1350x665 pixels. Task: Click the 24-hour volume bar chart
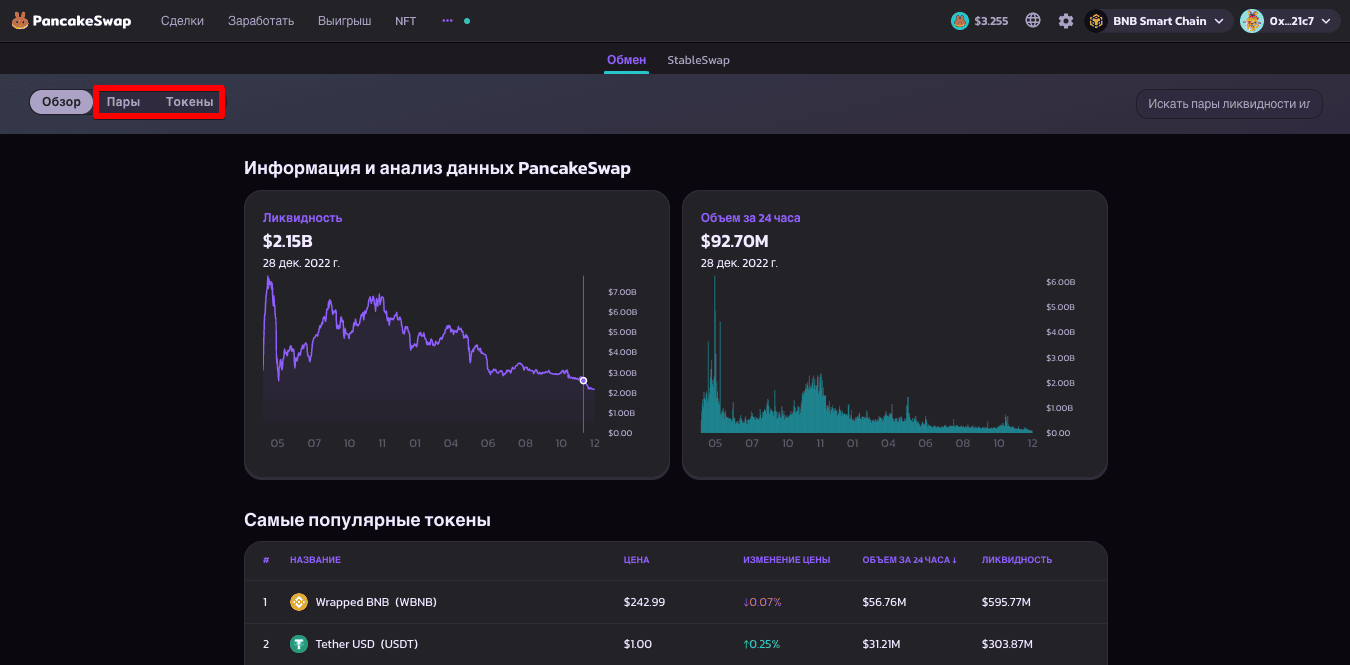pyautogui.click(x=868, y=355)
